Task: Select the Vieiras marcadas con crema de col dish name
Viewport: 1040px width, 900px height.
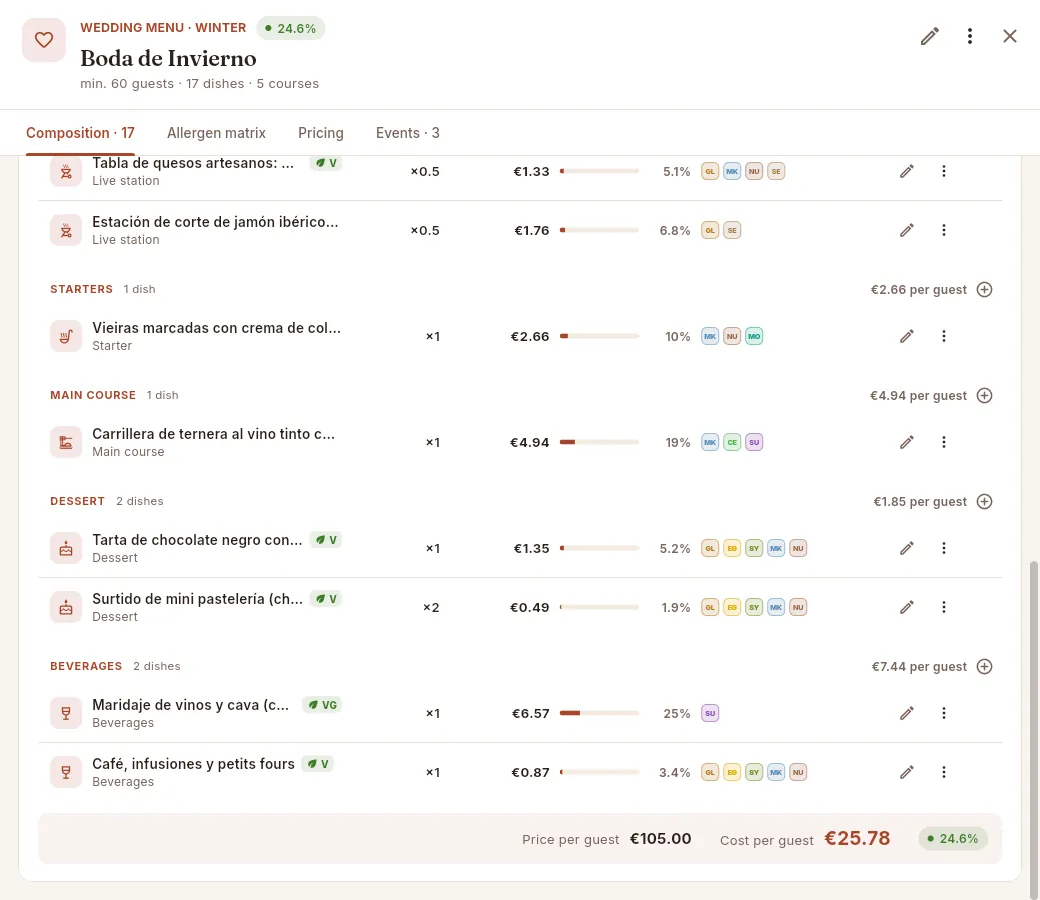Action: click(216, 328)
